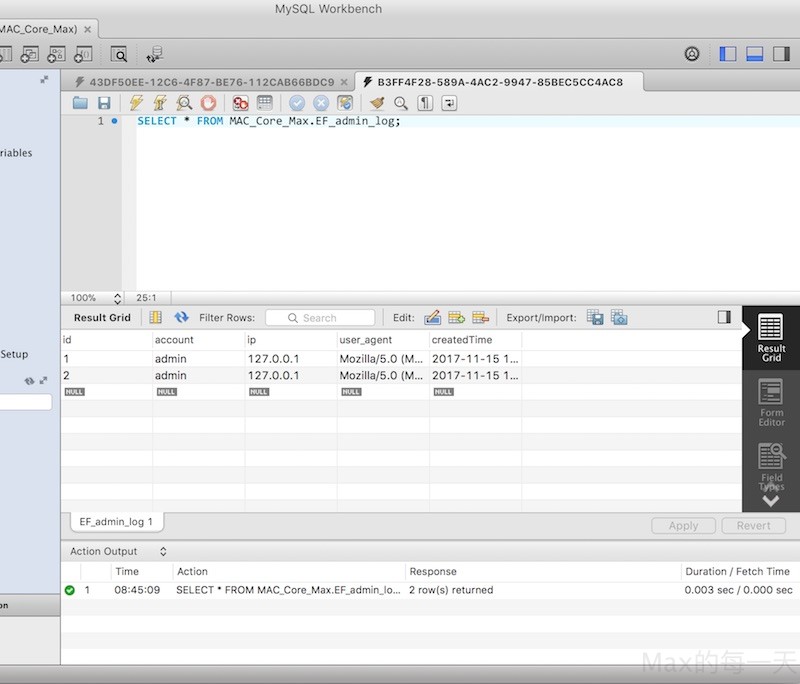Screen dimensions: 800x684
Task: Beautify query with broom icon
Action: click(x=377, y=103)
